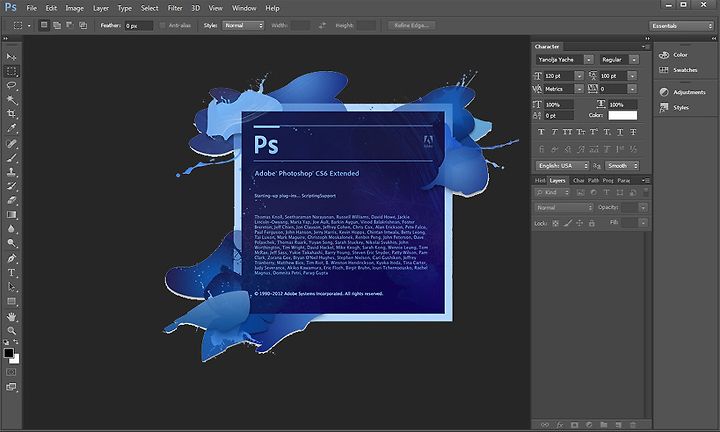
Task: Open the Metrics kerning dropdown
Action: click(x=579, y=89)
